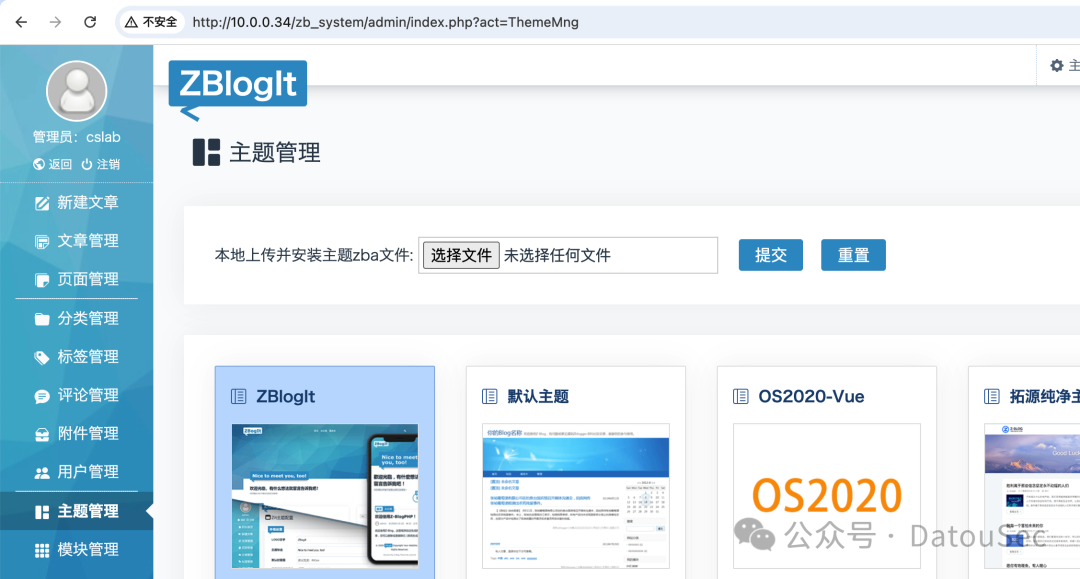
Task: Click the icon beside 拓源纯净 theme title
Action: (x=992, y=397)
